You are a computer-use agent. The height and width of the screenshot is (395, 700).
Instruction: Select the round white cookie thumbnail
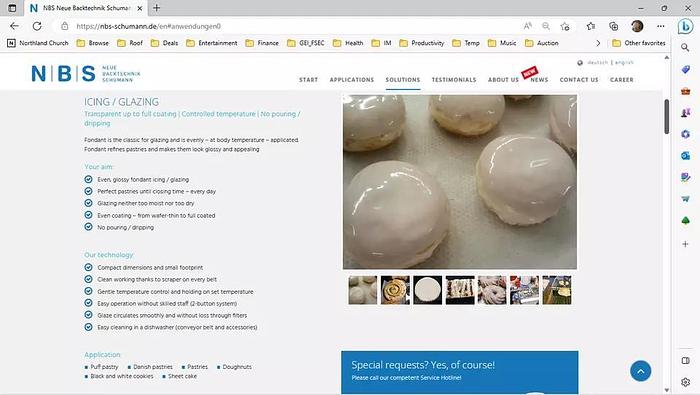click(427, 290)
